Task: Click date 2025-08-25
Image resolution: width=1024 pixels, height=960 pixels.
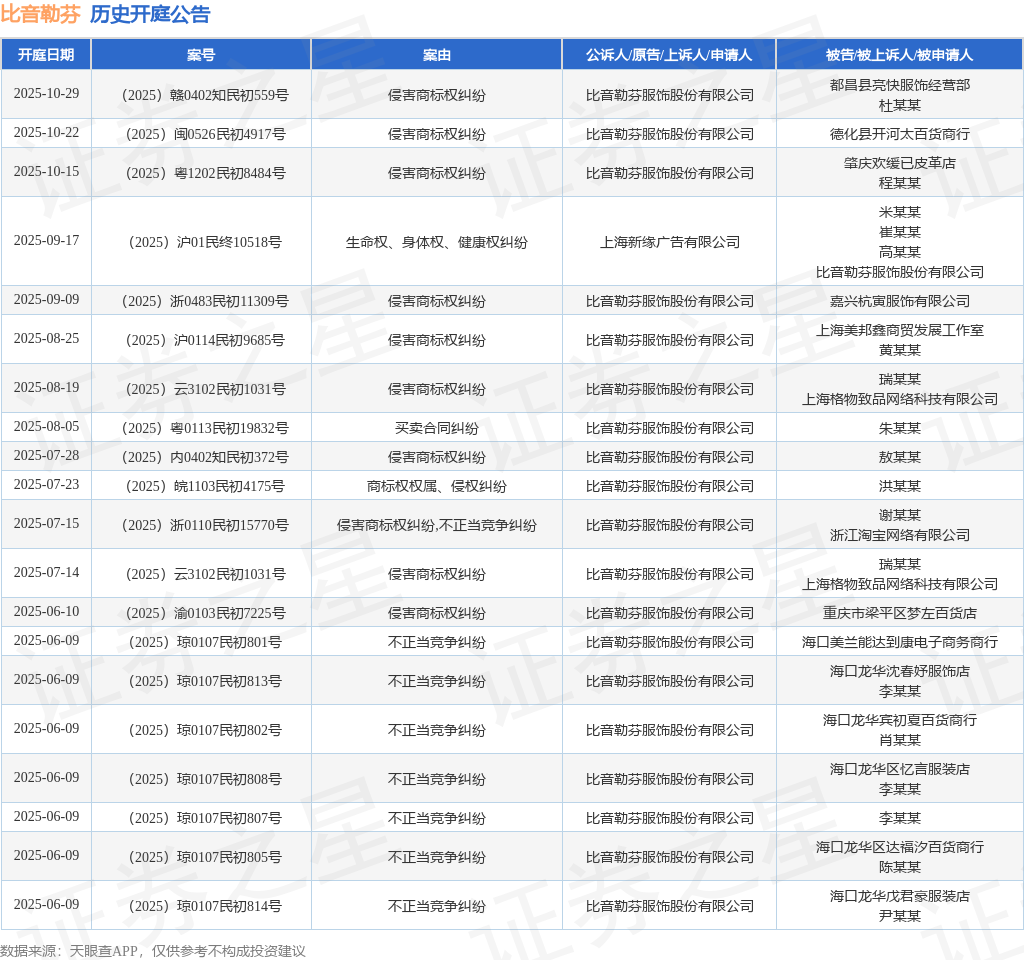Action: pyautogui.click(x=46, y=338)
